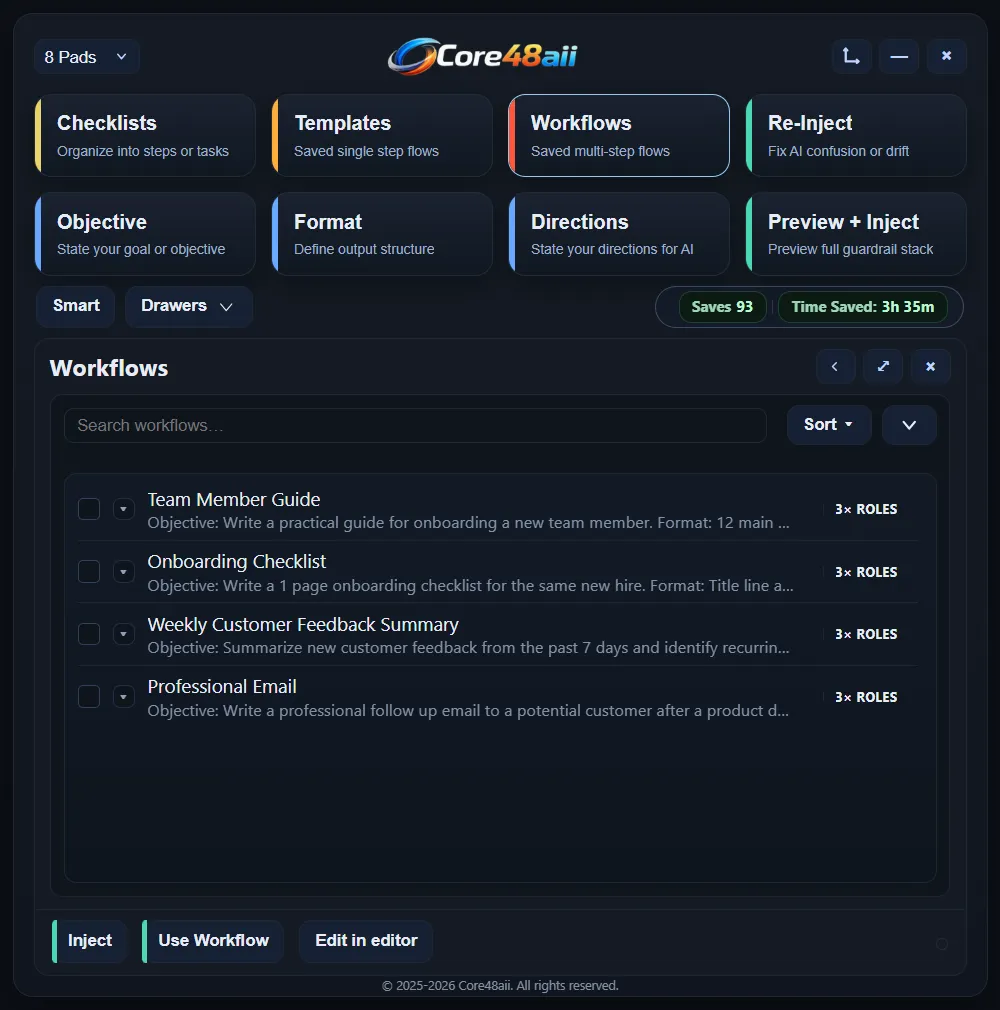The width and height of the screenshot is (1000, 1010).
Task: Minimize the Core48aii panel
Action: click(x=899, y=57)
